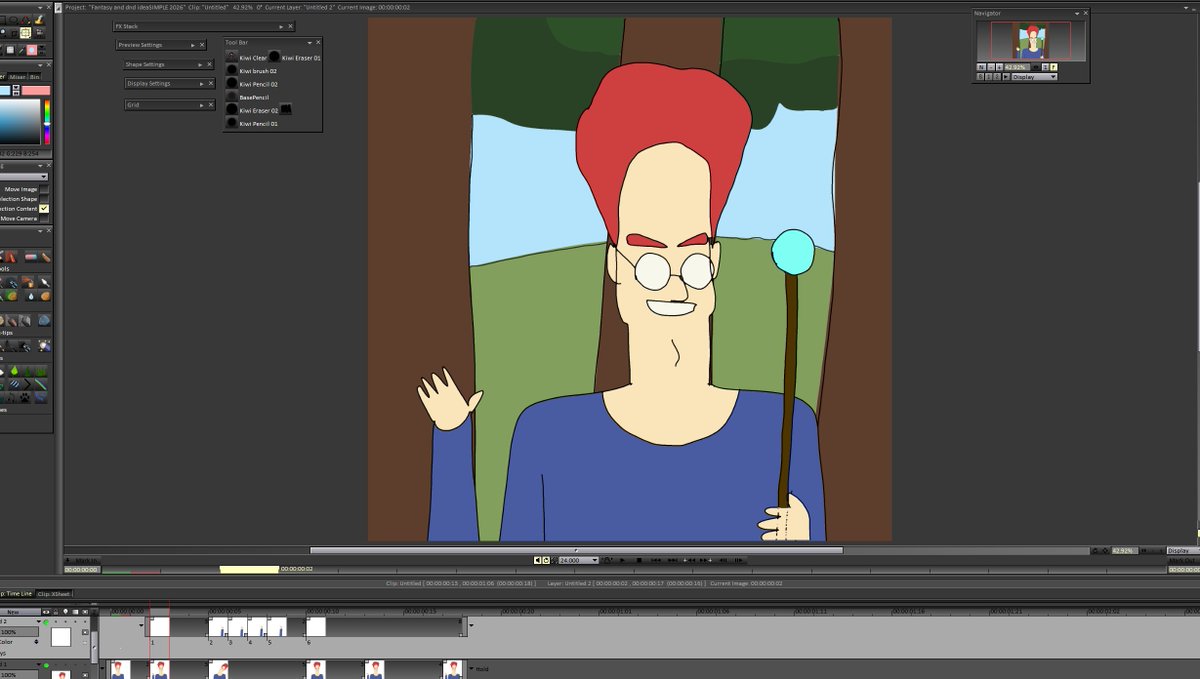The image size is (1200, 679).
Task: Toggle the loop playback icon
Action: click(x=546, y=560)
